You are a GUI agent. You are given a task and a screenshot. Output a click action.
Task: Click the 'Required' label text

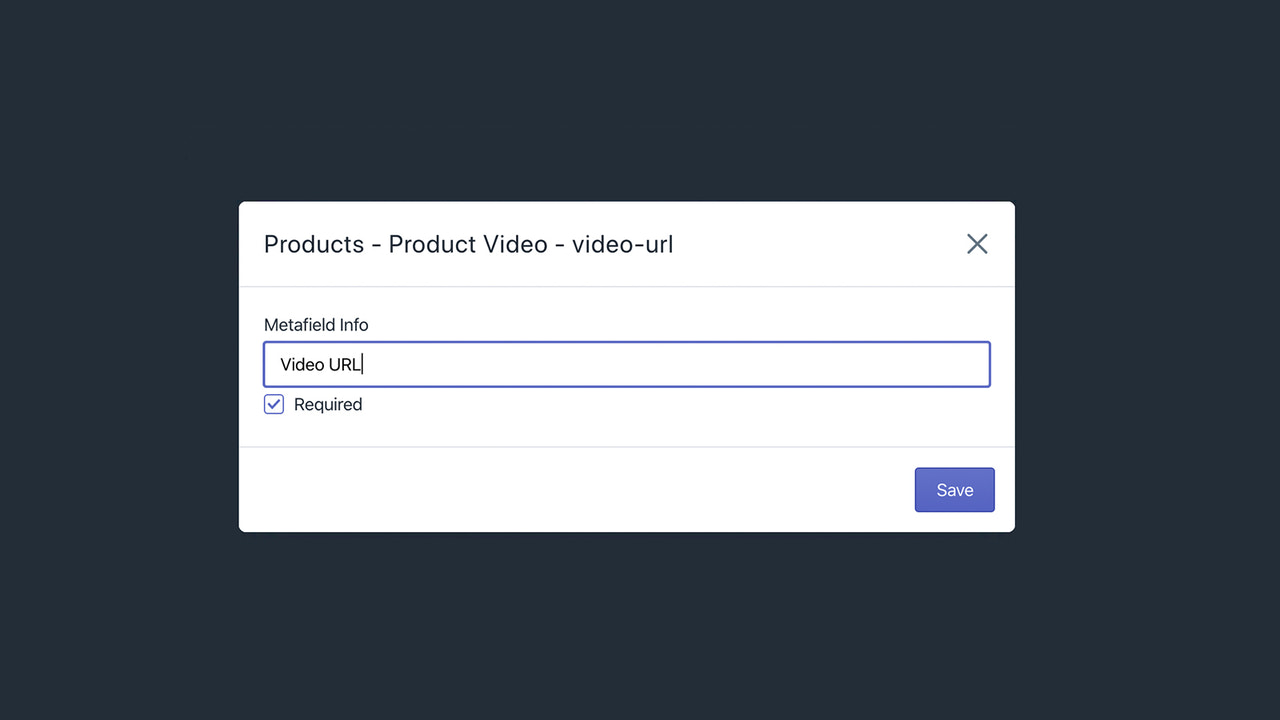327,404
